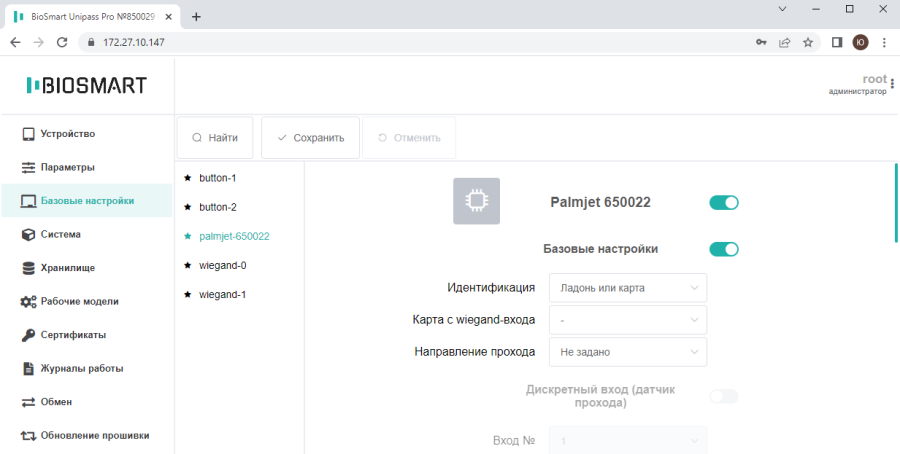The width and height of the screenshot is (900, 454).
Task: Toggle the Дискретный вход датчик прохода switch
Action: point(724,396)
